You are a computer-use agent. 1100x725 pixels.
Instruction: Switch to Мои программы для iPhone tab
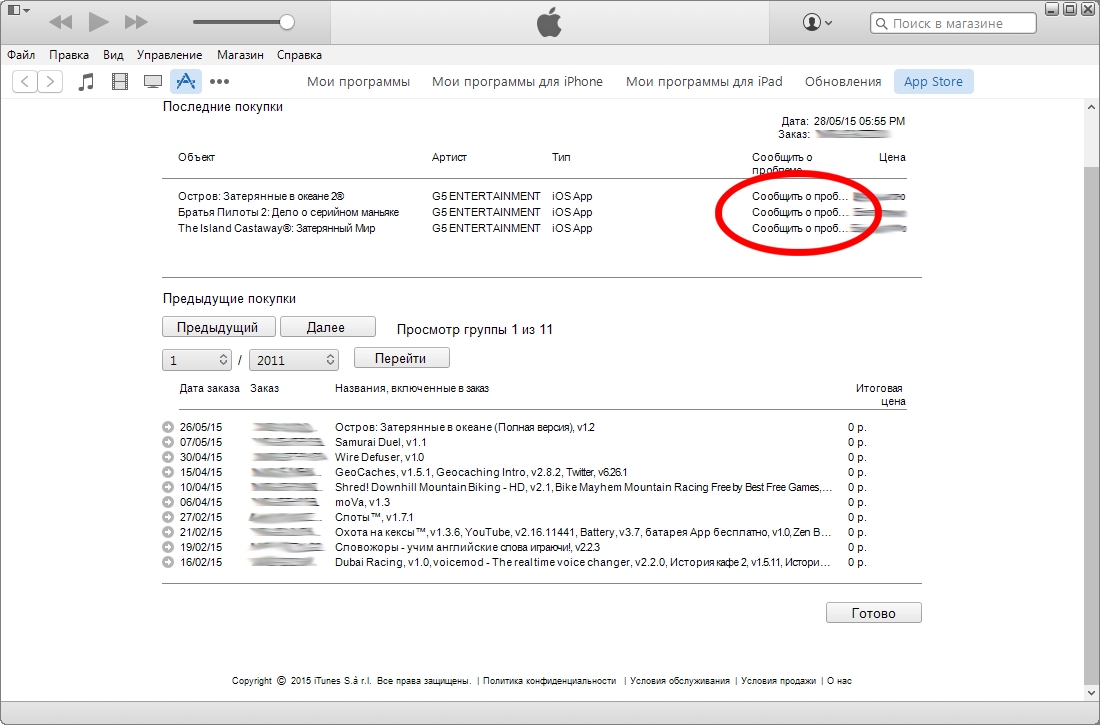pyautogui.click(x=517, y=81)
